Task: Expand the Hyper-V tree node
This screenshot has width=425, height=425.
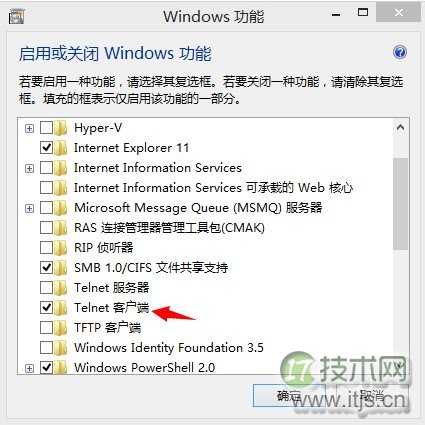Action: [x=29, y=128]
